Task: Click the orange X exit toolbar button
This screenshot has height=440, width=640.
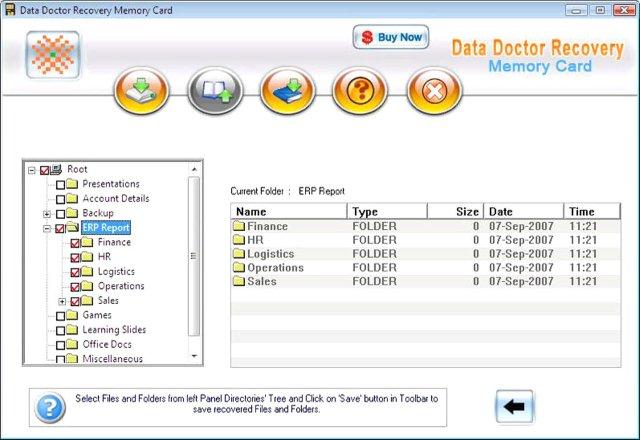Action: point(434,90)
